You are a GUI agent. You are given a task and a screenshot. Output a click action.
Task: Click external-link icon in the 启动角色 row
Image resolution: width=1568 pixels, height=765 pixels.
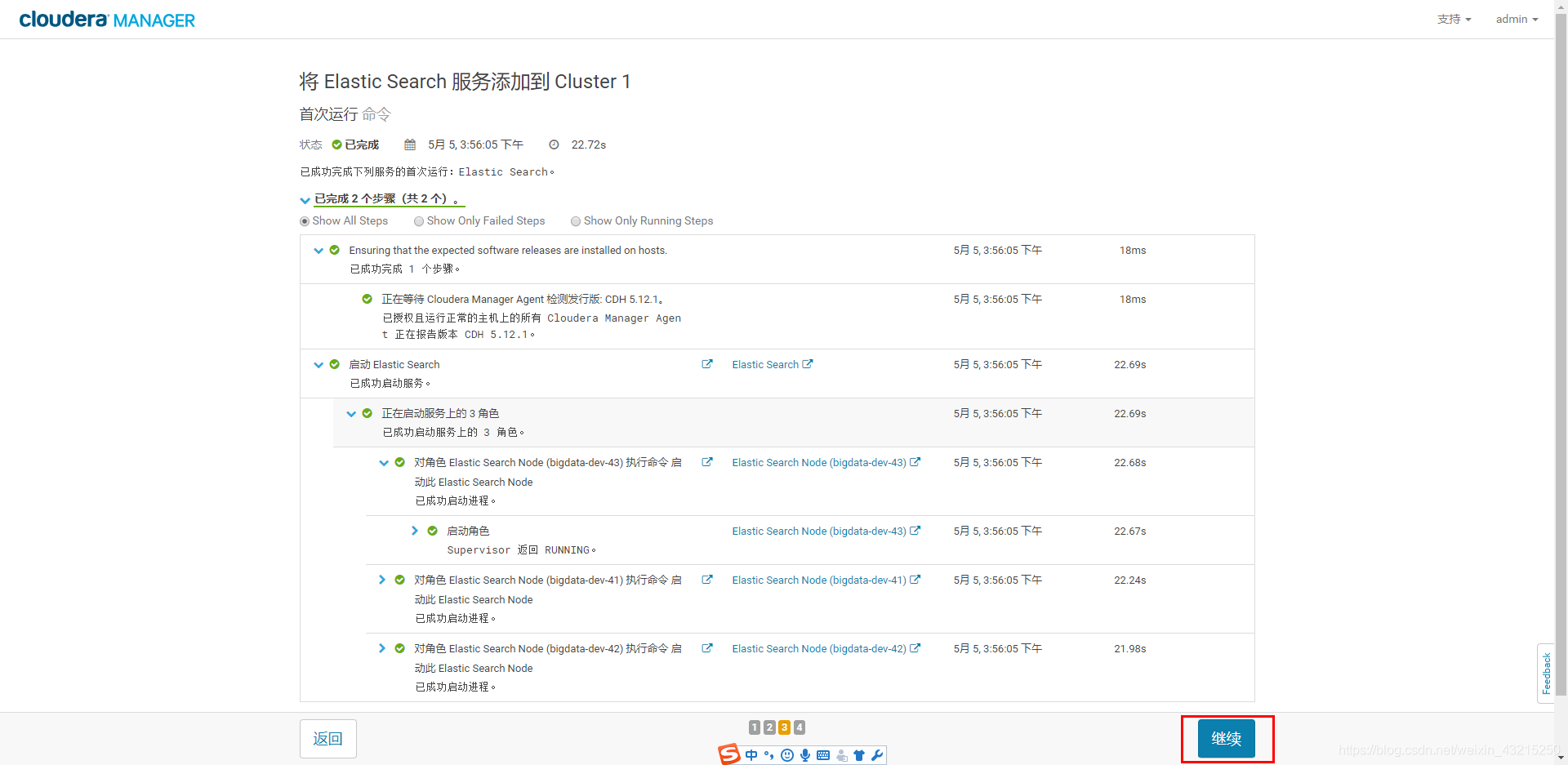coord(915,531)
